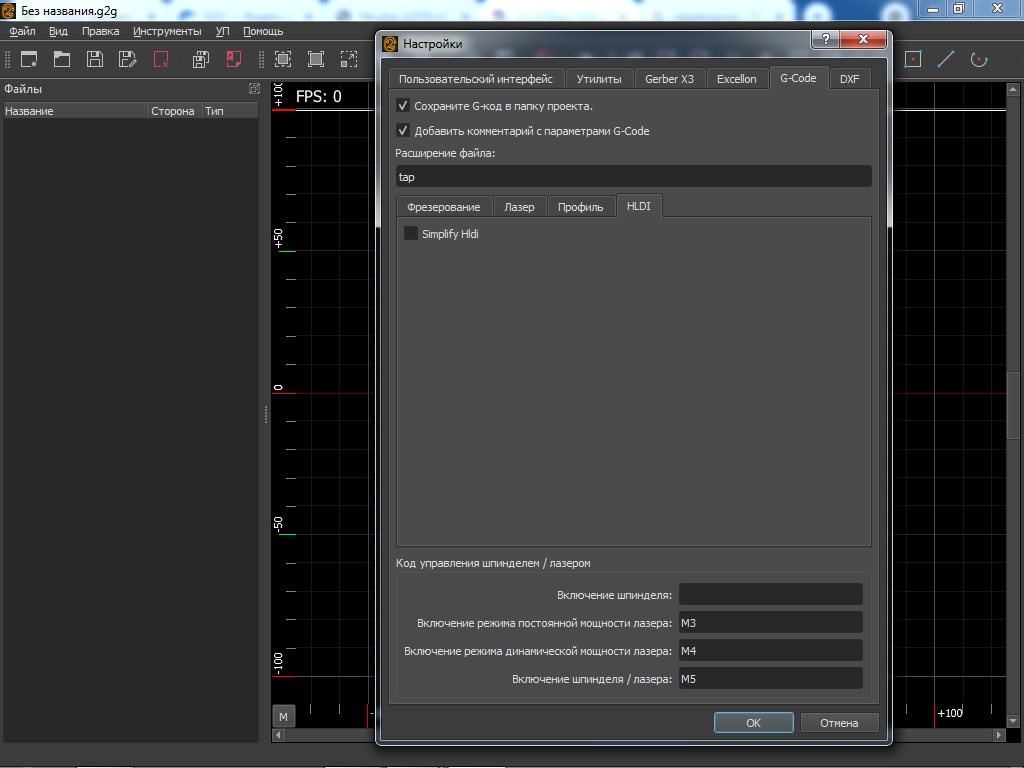Viewport: 1024px width, 768px height.
Task: Click the toolbar overflow chevron at right
Action: [1016, 59]
